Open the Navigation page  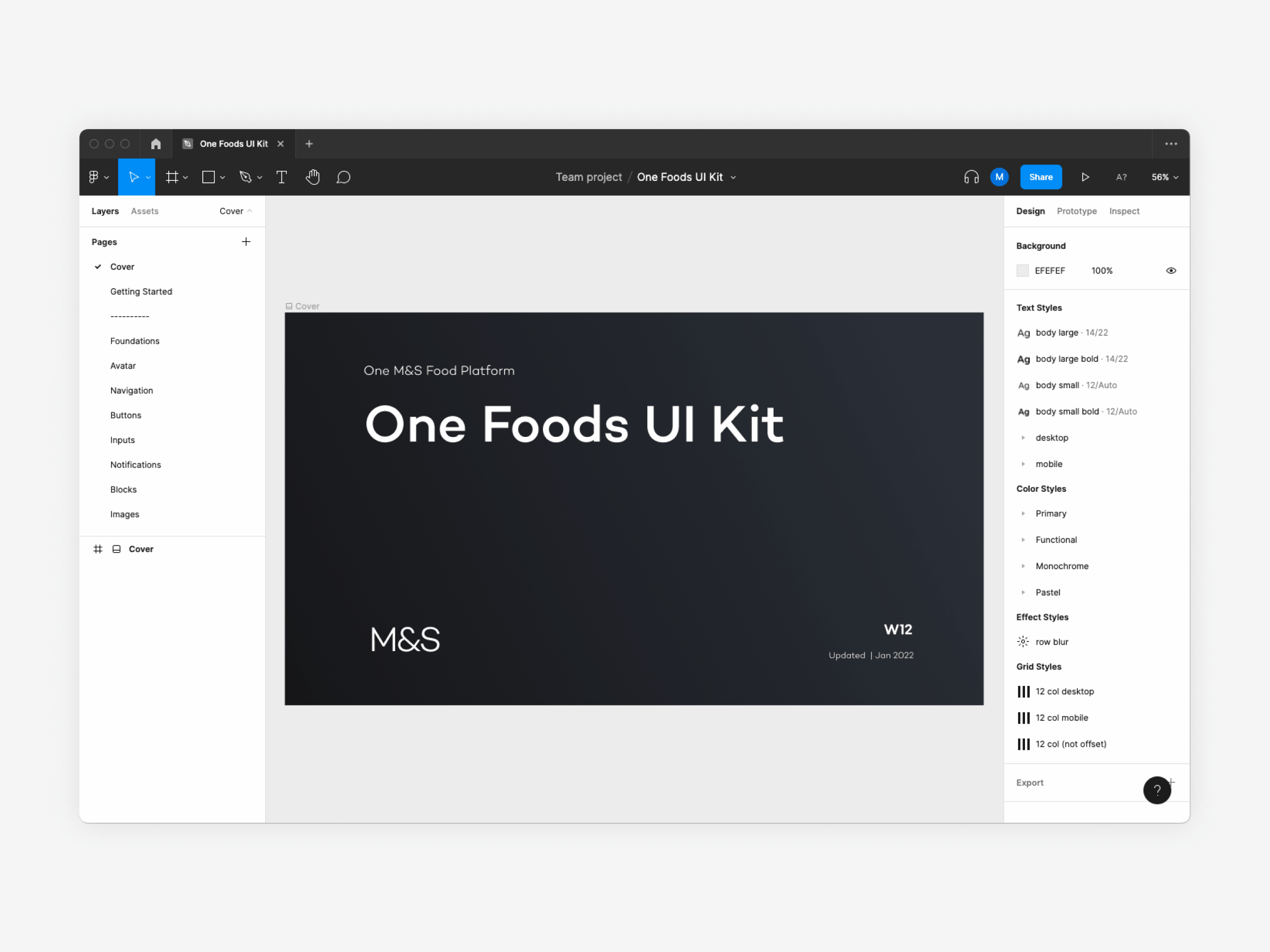click(131, 390)
